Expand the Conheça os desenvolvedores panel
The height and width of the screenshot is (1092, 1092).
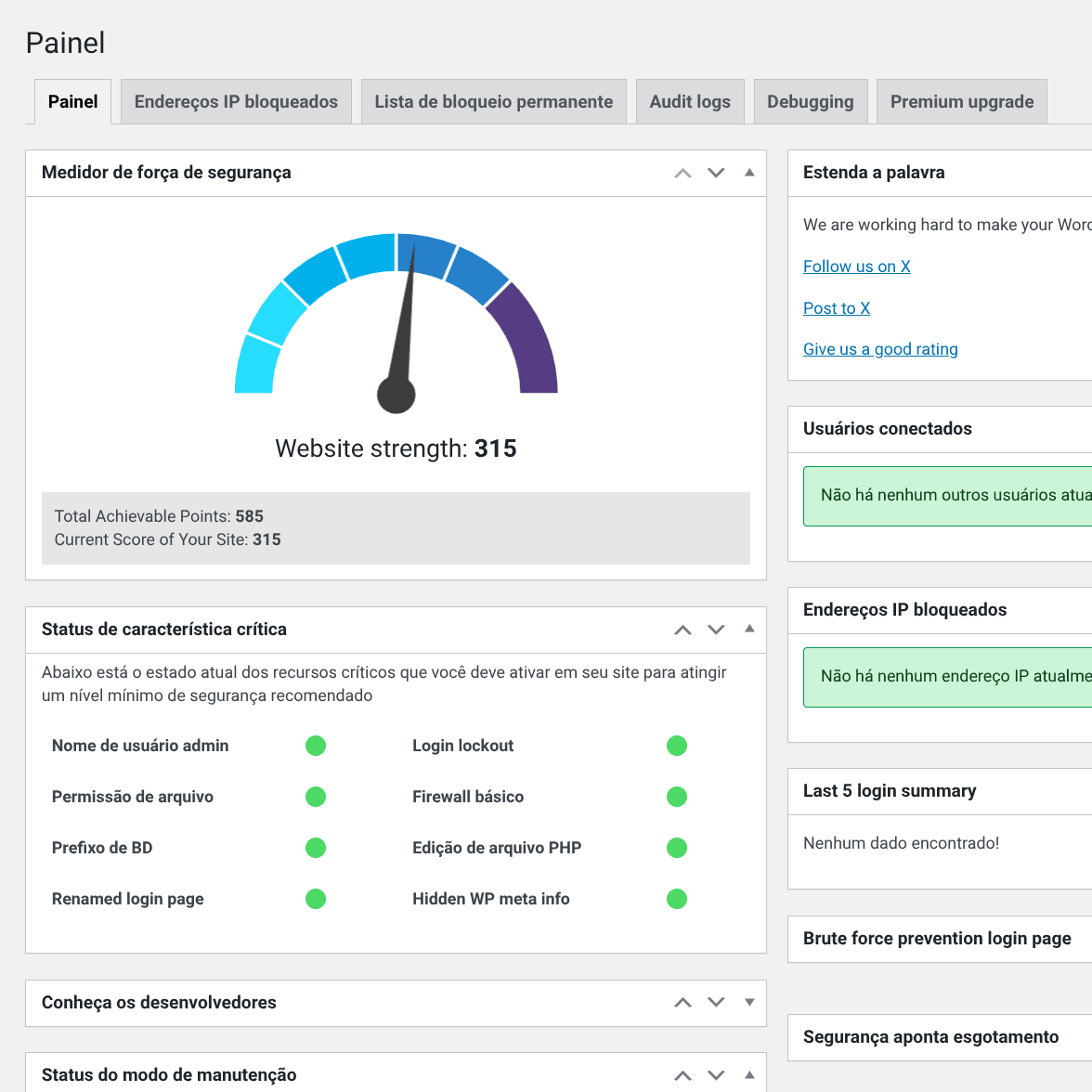(x=748, y=1002)
